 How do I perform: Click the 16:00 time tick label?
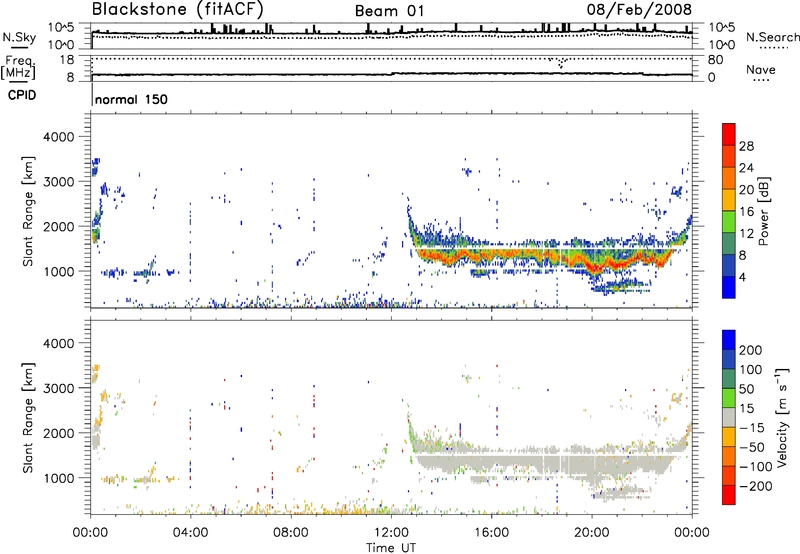(x=491, y=533)
